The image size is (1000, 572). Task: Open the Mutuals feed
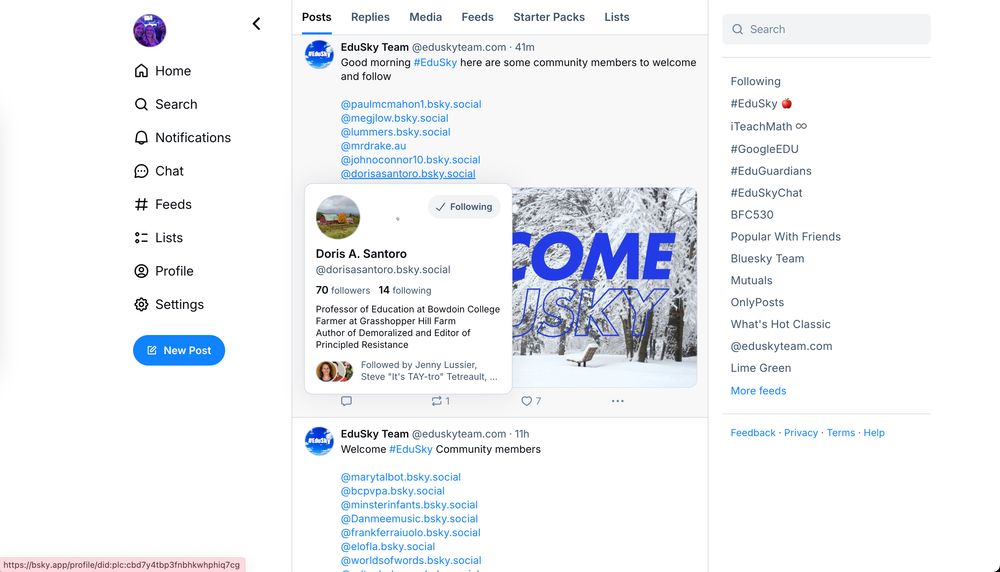point(751,281)
